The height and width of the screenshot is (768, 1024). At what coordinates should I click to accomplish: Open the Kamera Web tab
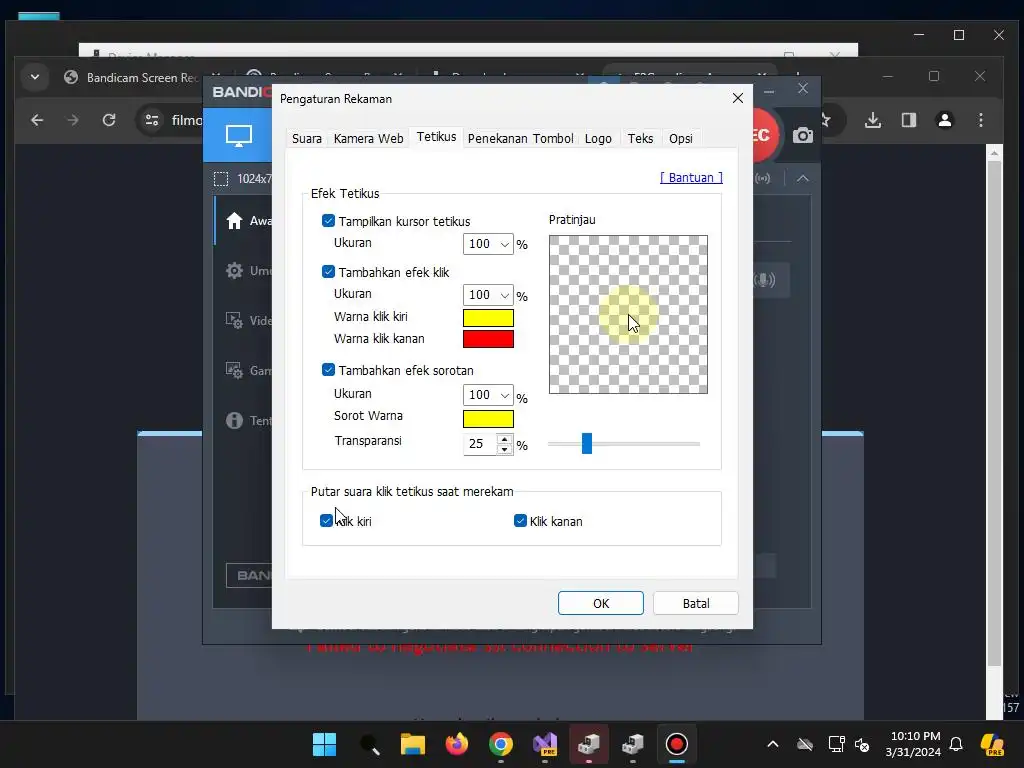click(368, 138)
